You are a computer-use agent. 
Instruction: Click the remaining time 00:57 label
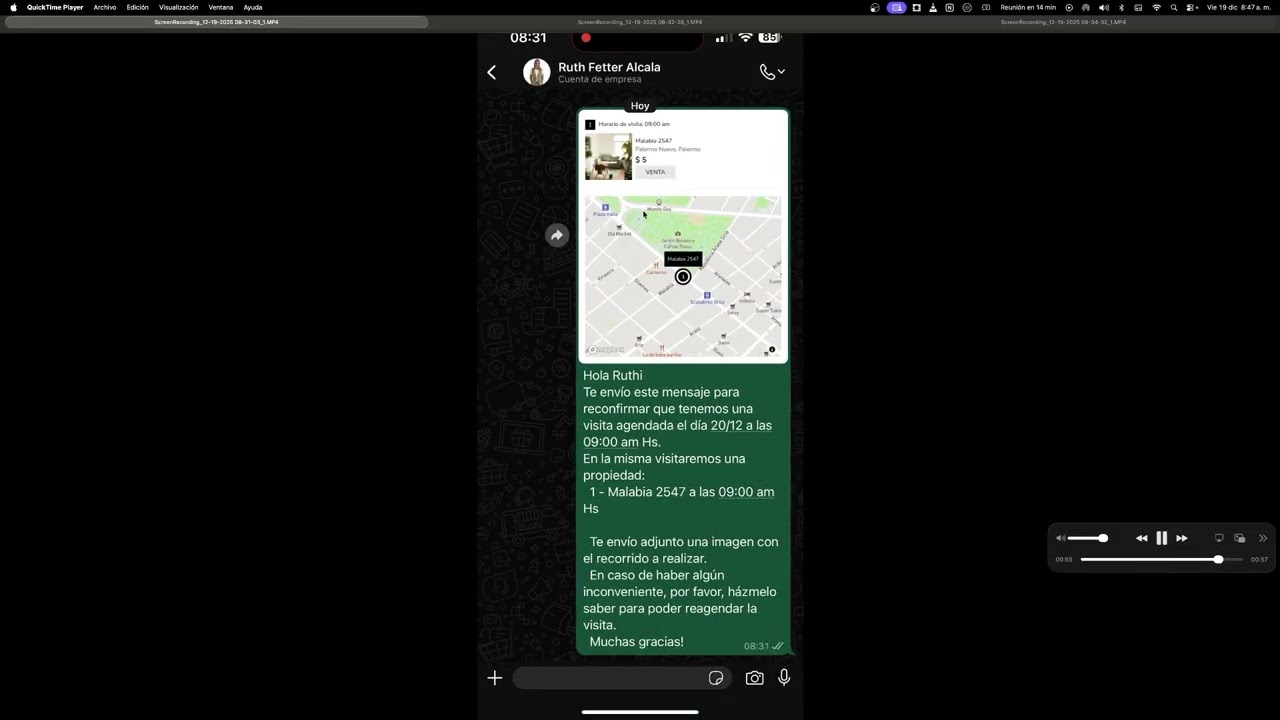click(1259, 560)
